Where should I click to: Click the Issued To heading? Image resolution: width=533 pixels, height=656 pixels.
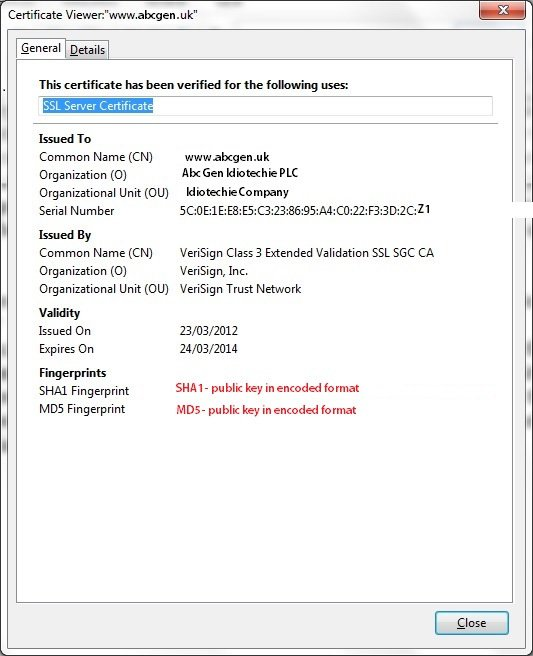(x=65, y=138)
